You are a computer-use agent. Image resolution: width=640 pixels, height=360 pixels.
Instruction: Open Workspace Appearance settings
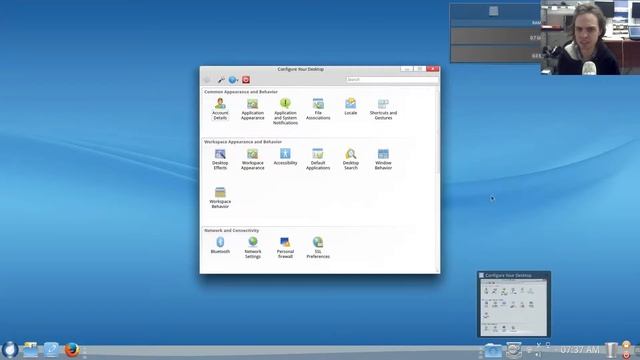click(x=253, y=159)
